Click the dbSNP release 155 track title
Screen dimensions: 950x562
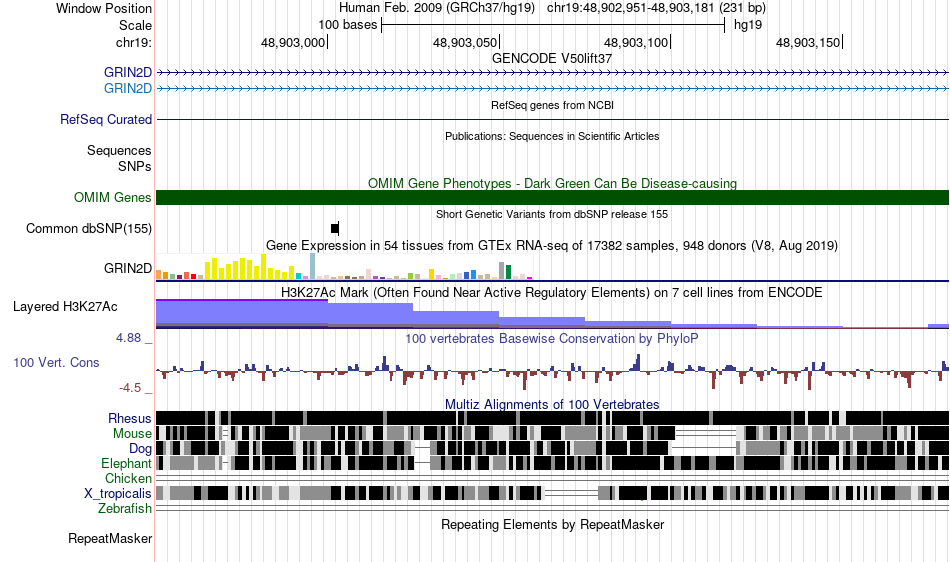click(552, 214)
